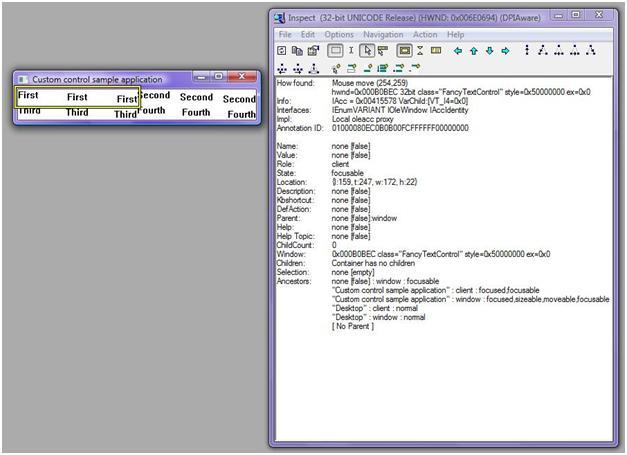Click the white box with yellow dot icon
Screen dimensions: 627x455
point(351,69)
